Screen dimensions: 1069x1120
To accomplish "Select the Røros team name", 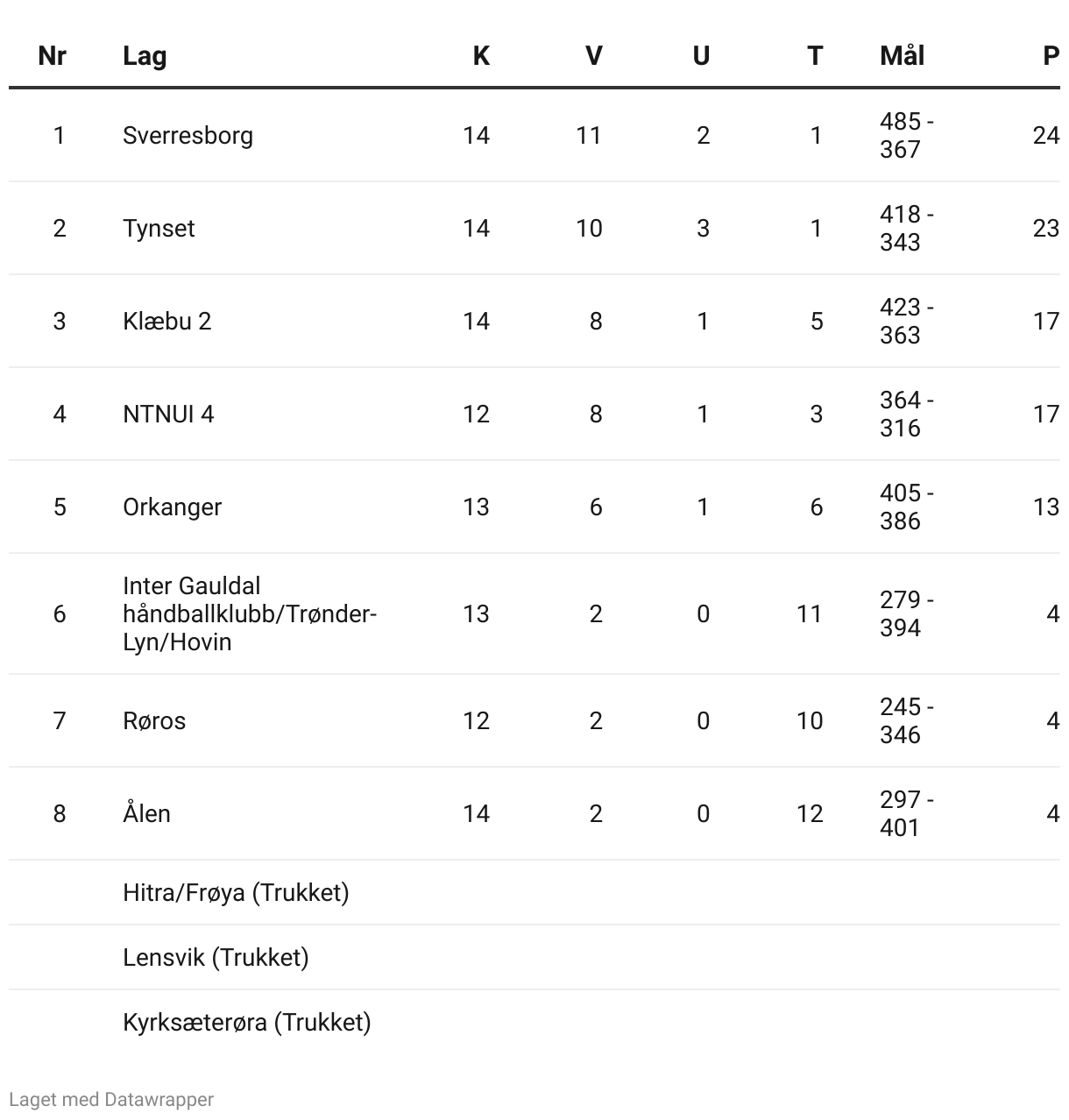I will [x=154, y=721].
